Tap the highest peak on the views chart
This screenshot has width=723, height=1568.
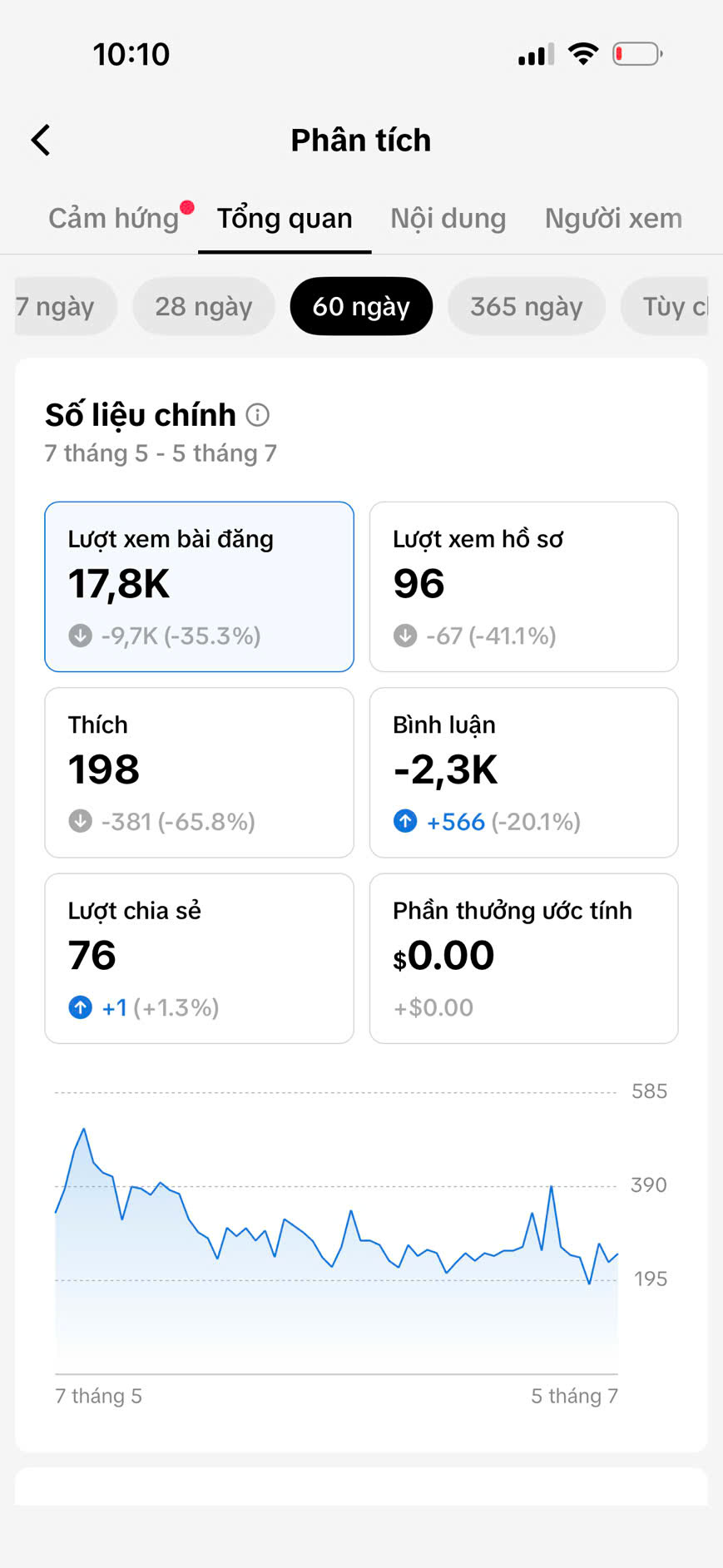coord(83,1130)
